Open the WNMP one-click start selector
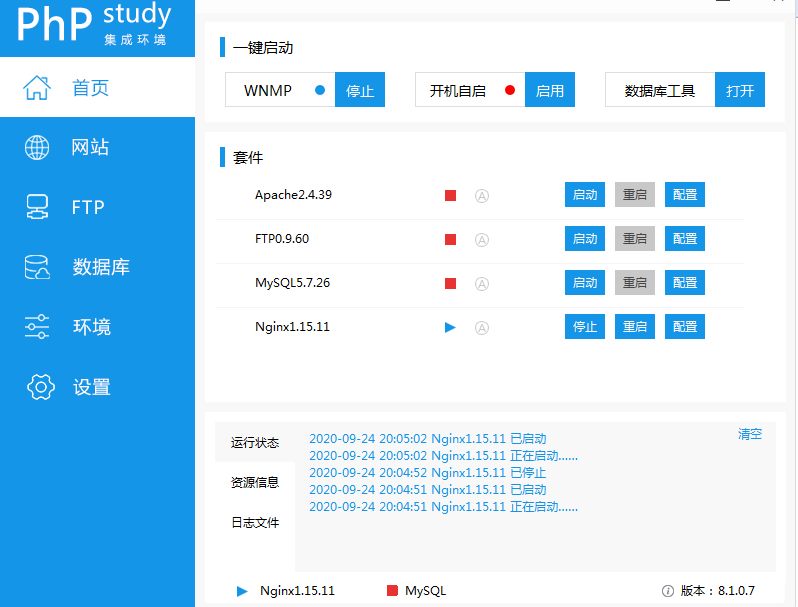 pos(268,90)
